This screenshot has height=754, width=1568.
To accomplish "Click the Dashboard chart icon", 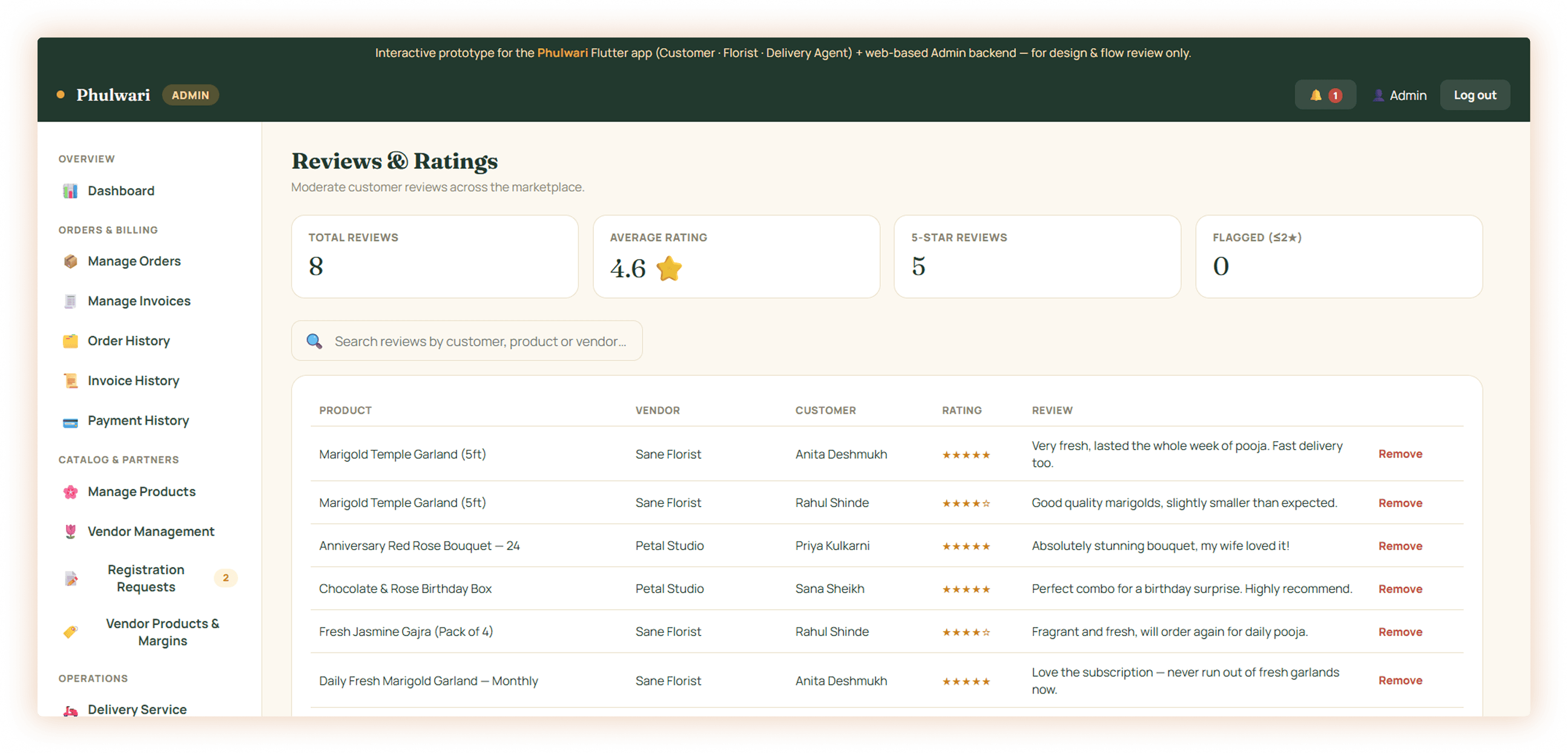I will click(x=71, y=191).
